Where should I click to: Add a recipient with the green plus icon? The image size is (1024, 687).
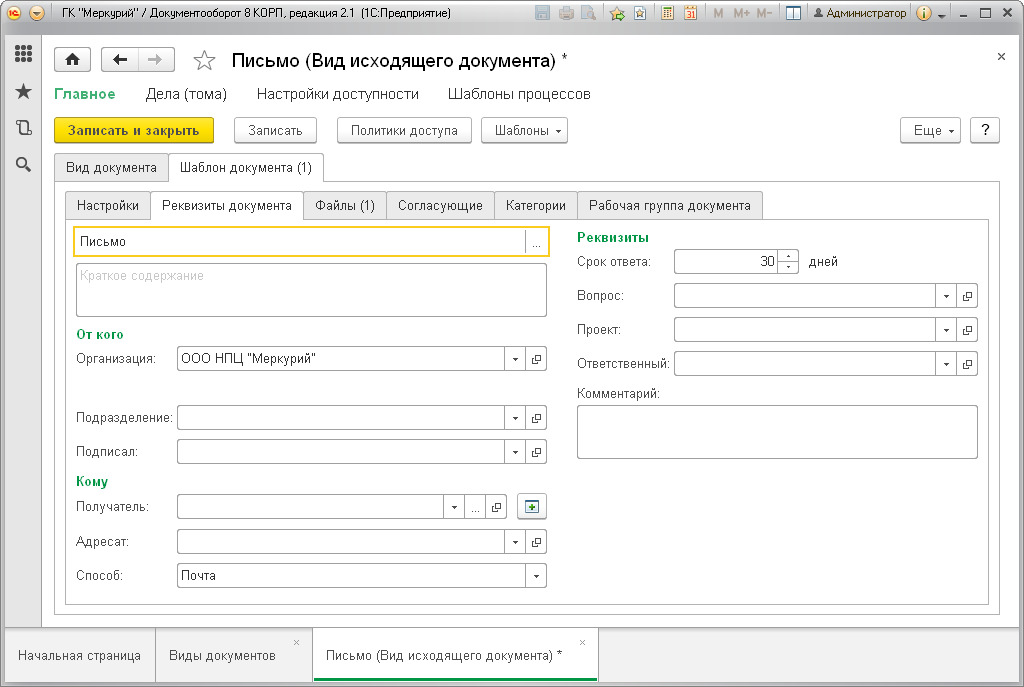click(x=532, y=507)
